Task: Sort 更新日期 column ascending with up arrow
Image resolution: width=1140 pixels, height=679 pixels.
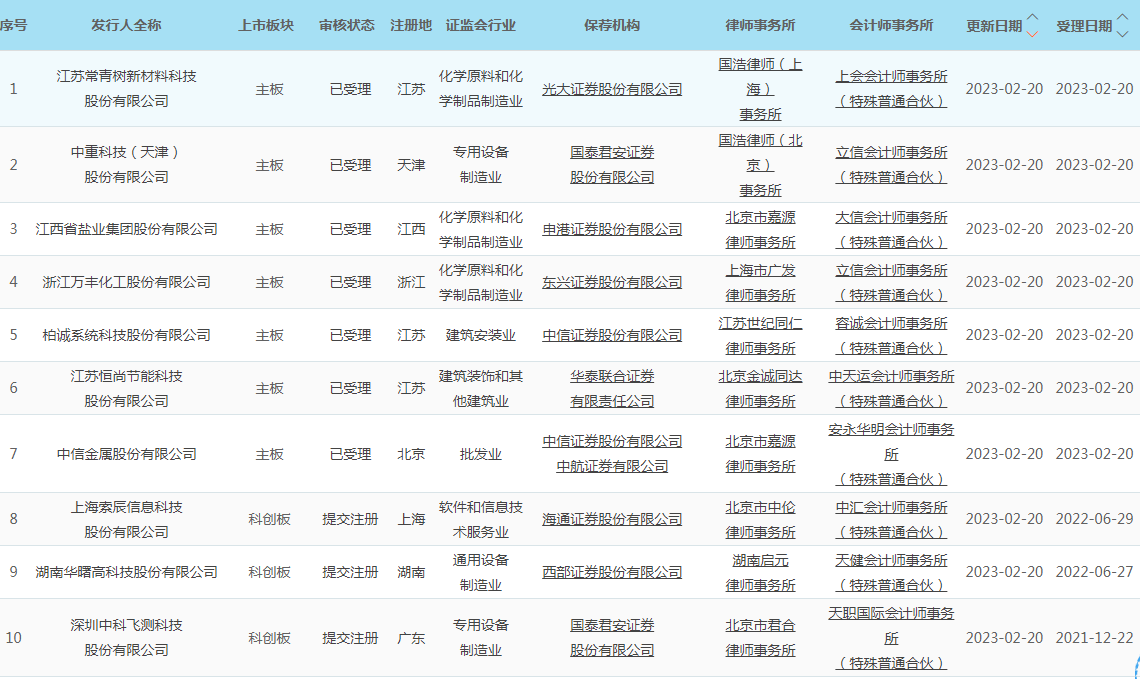Action: click(x=1033, y=17)
